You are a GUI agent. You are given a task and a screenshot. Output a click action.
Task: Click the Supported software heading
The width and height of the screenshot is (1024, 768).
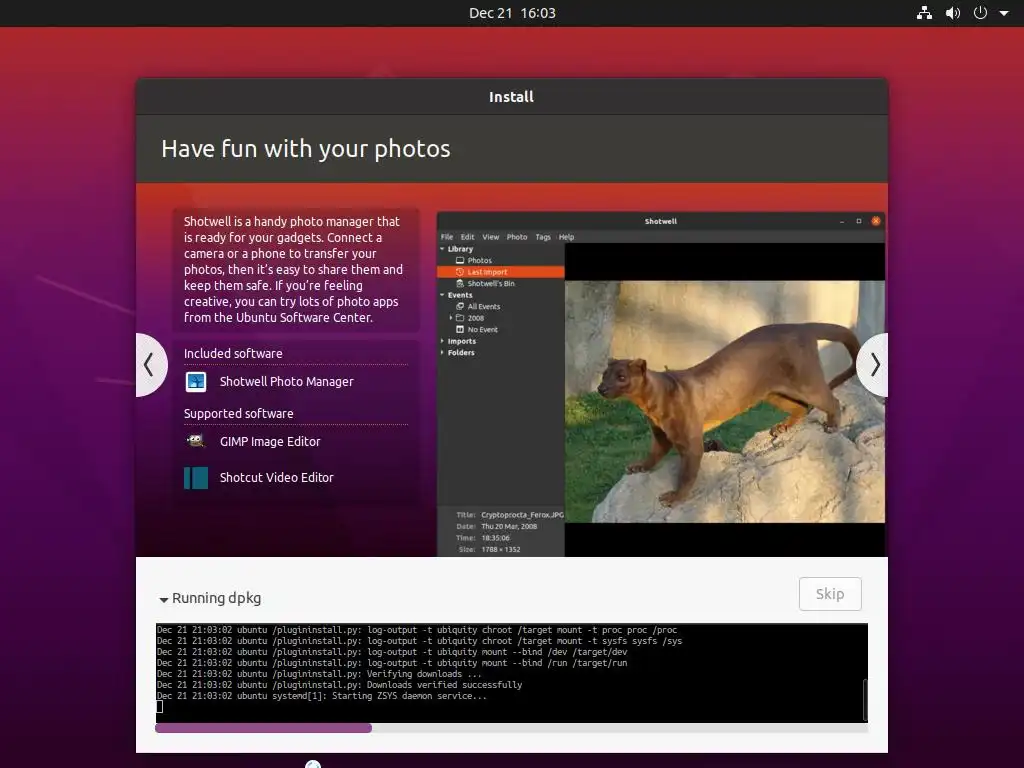tap(238, 413)
